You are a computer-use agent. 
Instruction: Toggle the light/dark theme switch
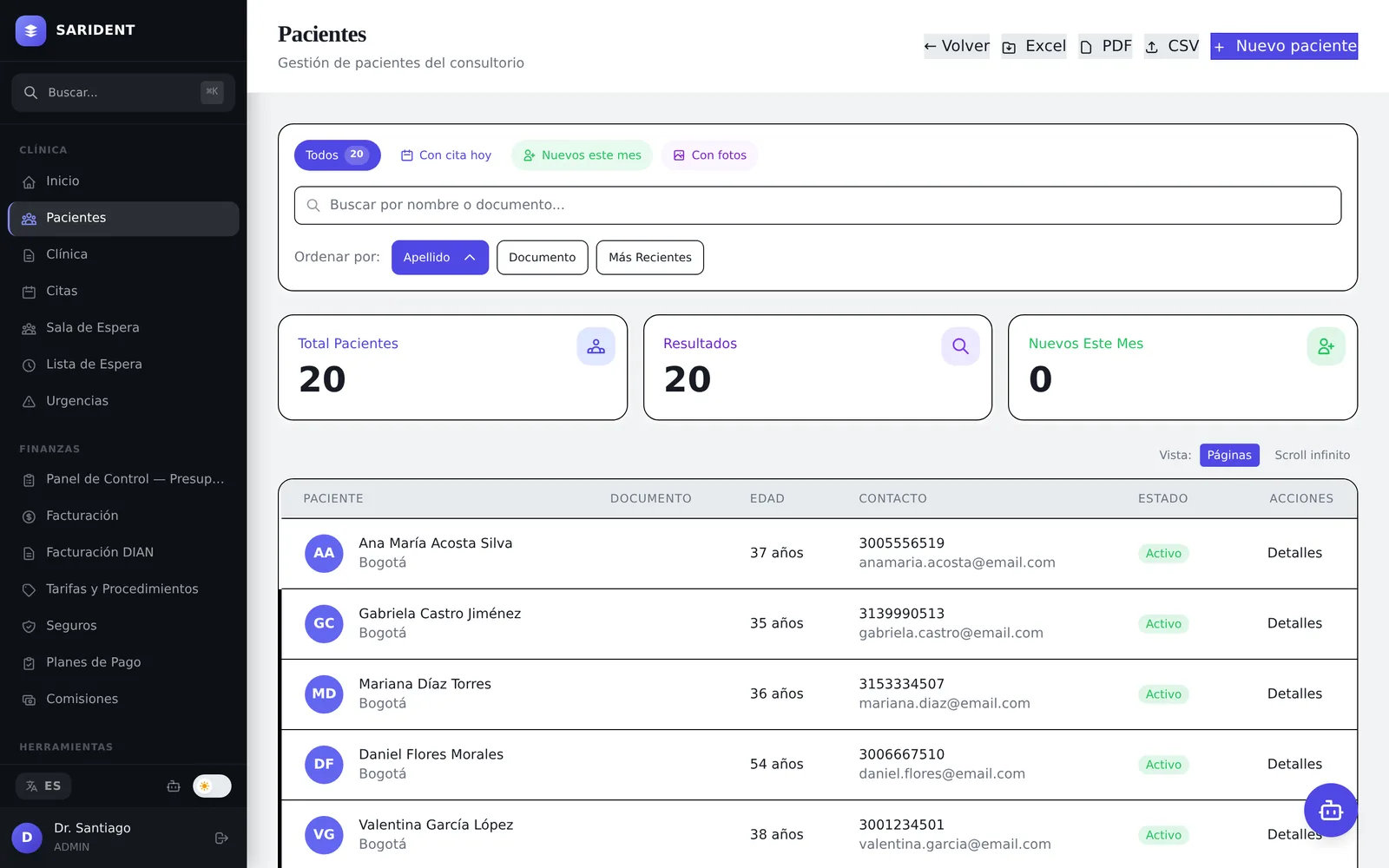pyautogui.click(x=212, y=786)
